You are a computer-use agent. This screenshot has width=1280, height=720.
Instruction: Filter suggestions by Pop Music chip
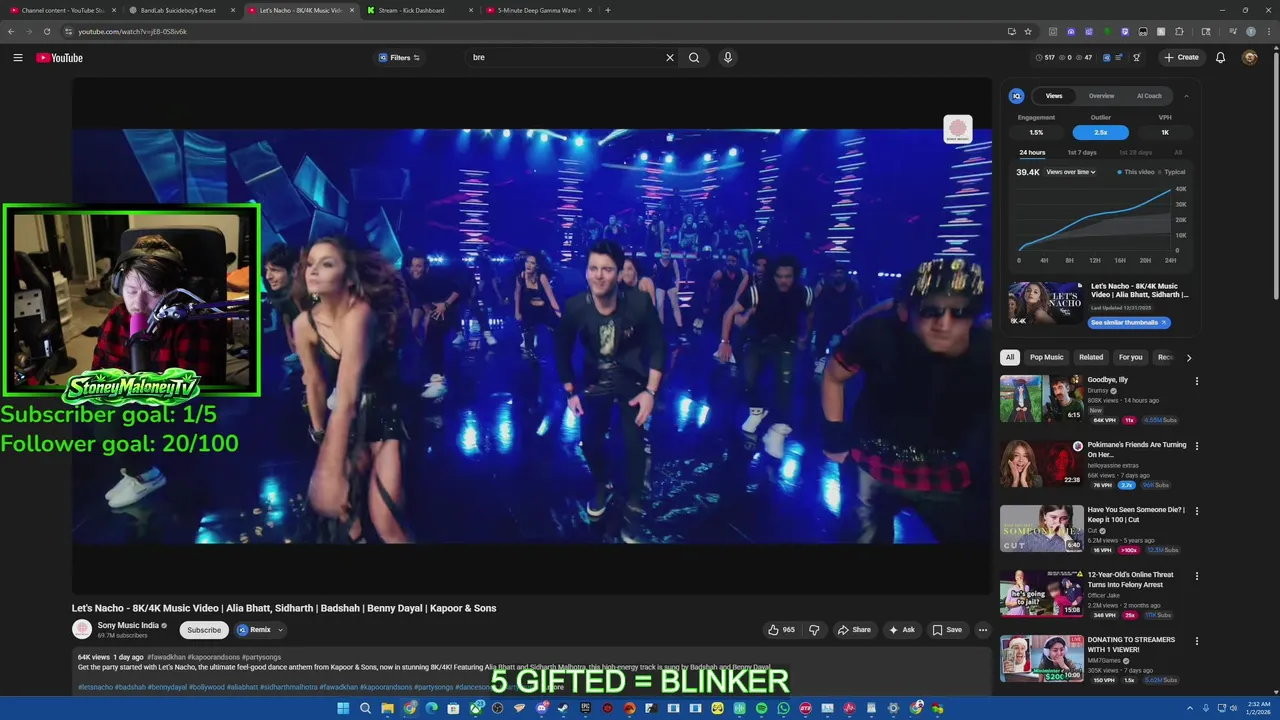(1047, 357)
